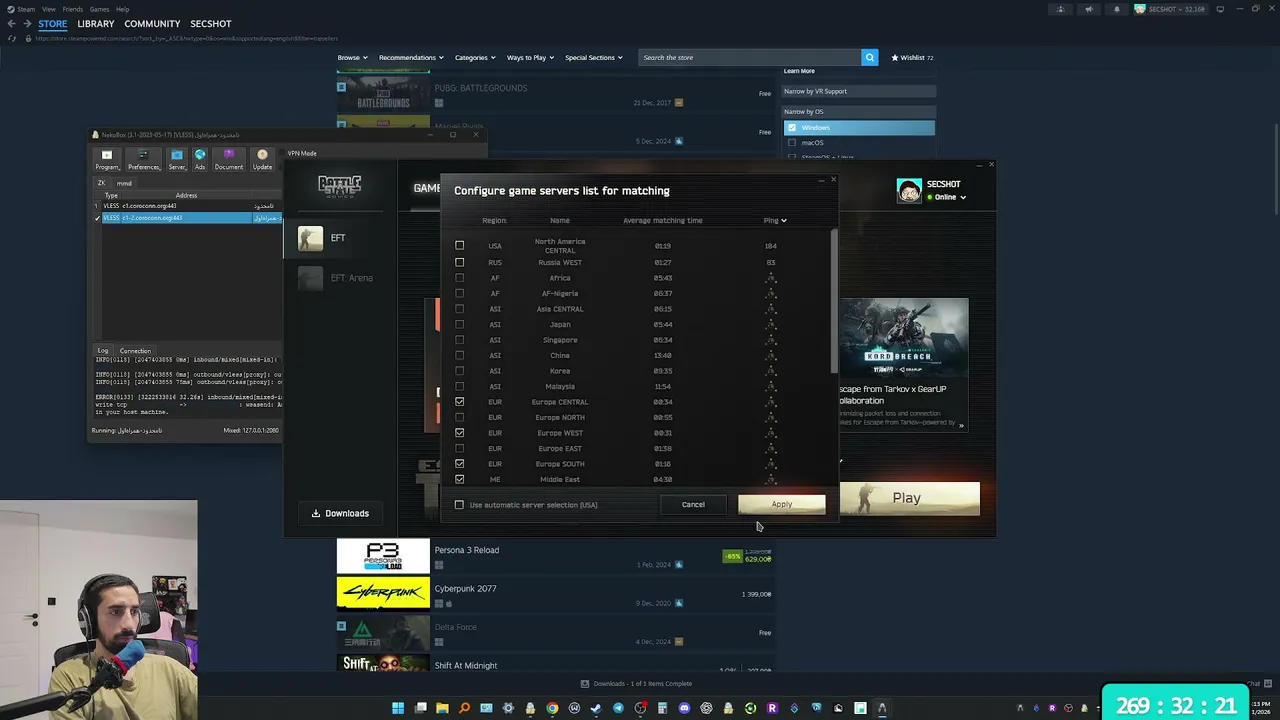Click the Ads icon in NekoBox
This screenshot has height=720, width=1280.
pos(200,159)
